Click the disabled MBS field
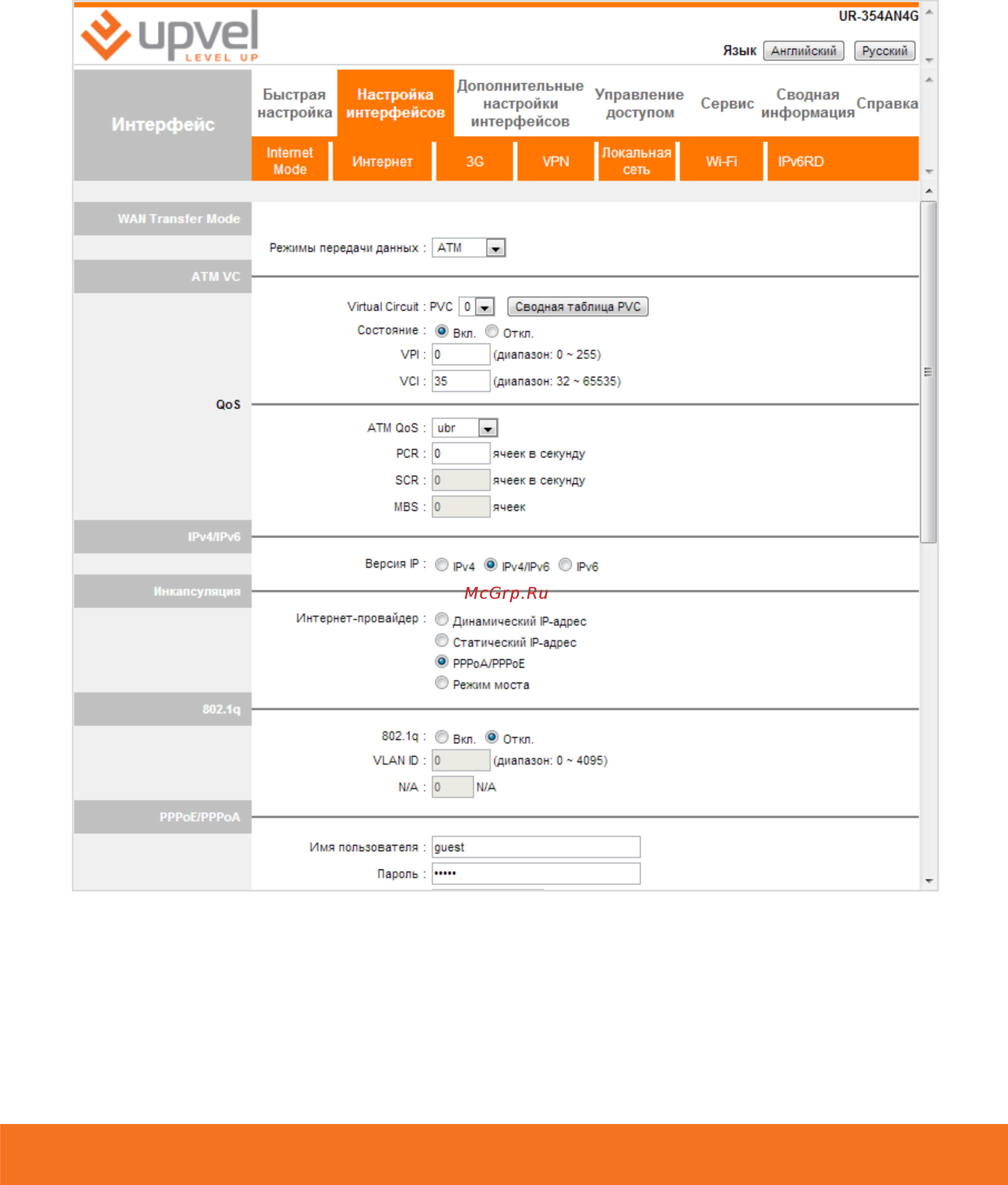Image resolution: width=1008 pixels, height=1185 pixels. 461,507
